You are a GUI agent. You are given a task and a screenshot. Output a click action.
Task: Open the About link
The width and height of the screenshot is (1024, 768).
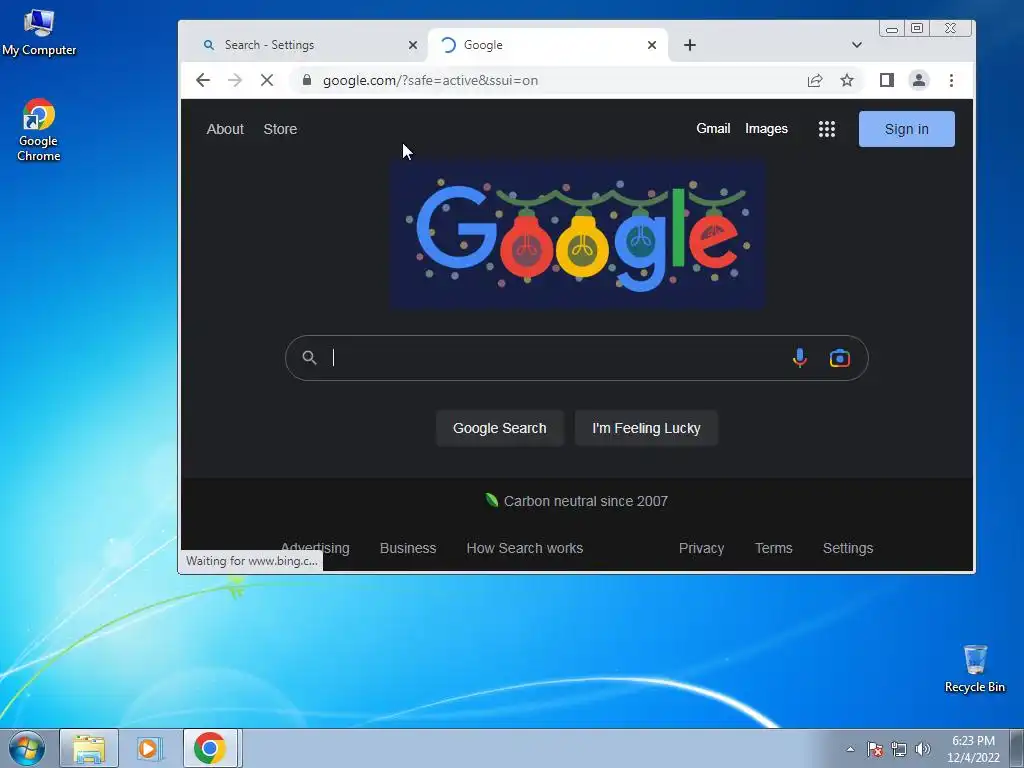[x=225, y=129]
